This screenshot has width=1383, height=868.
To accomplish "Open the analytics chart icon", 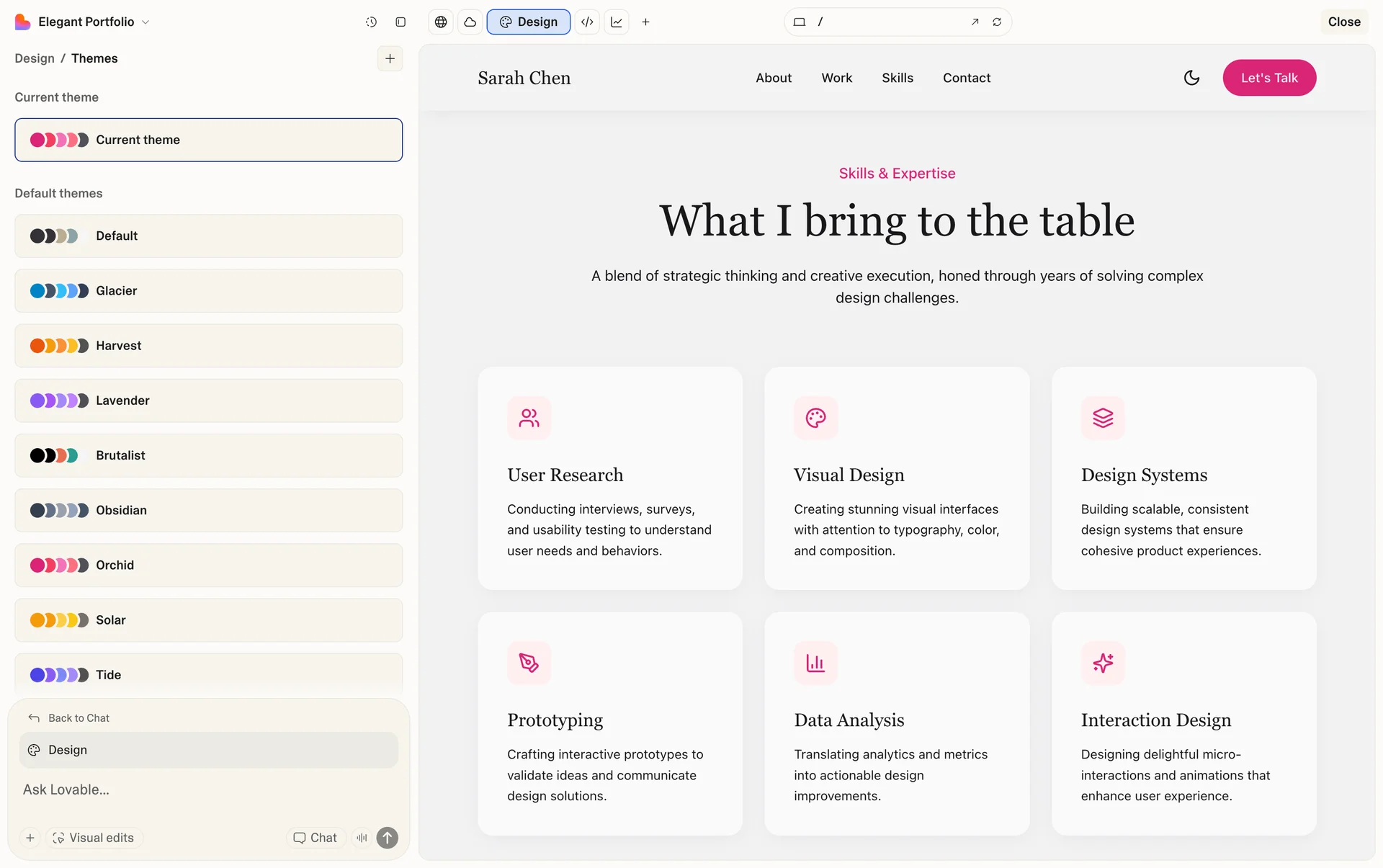I will [617, 22].
